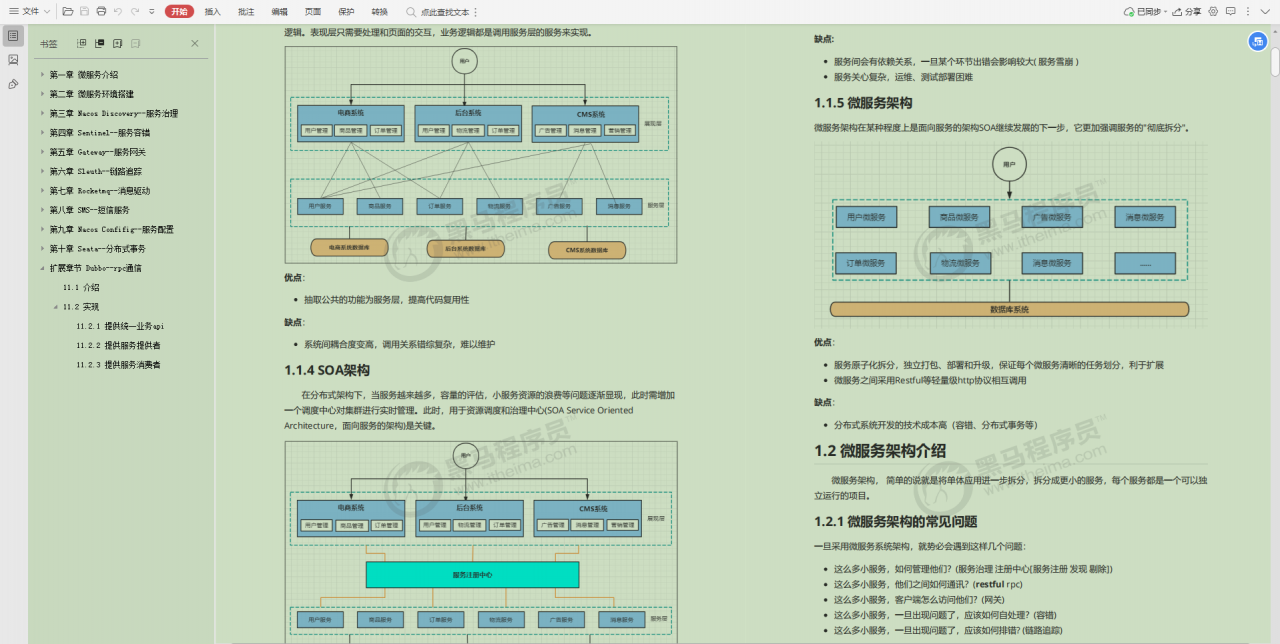The height and width of the screenshot is (644, 1280).
Task: Open the 页面 tab
Action: (313, 11)
